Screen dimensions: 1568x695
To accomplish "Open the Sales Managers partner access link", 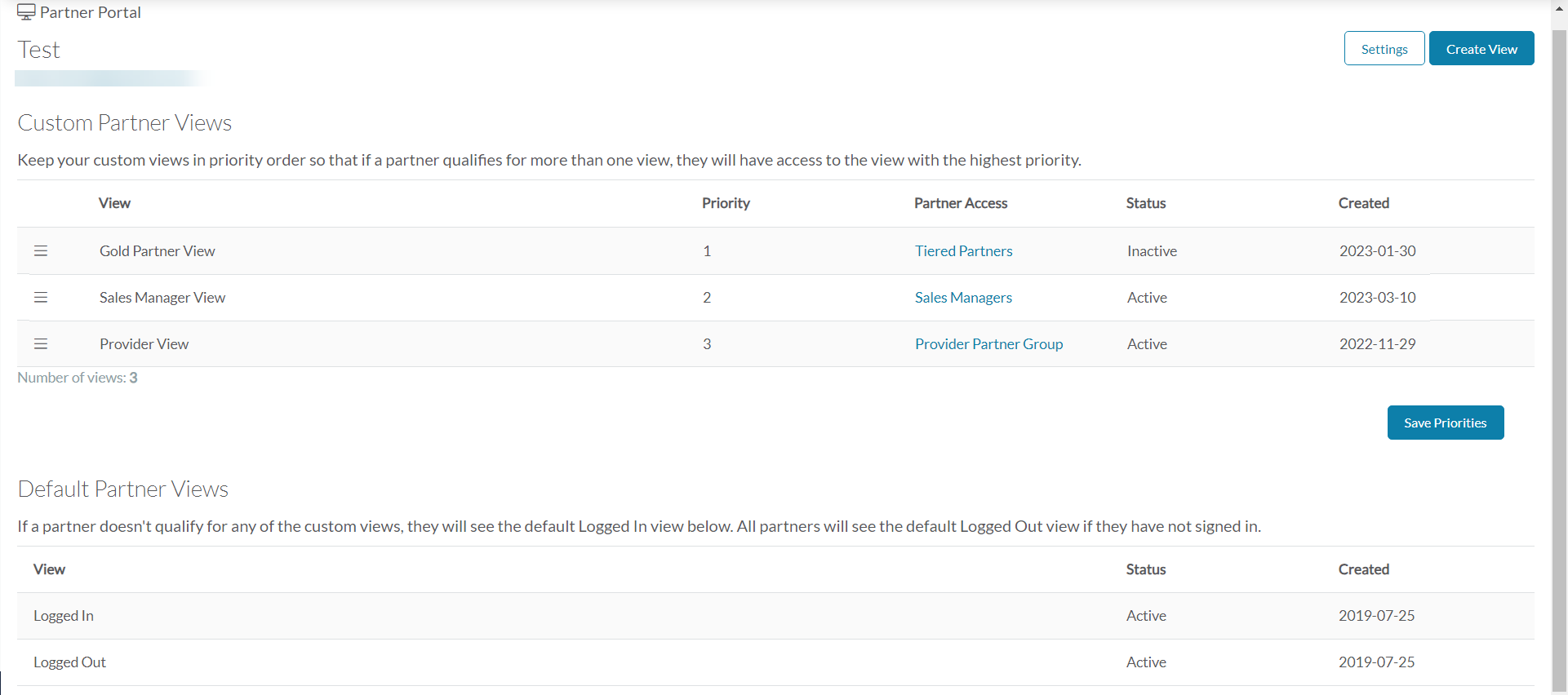I will (x=963, y=297).
